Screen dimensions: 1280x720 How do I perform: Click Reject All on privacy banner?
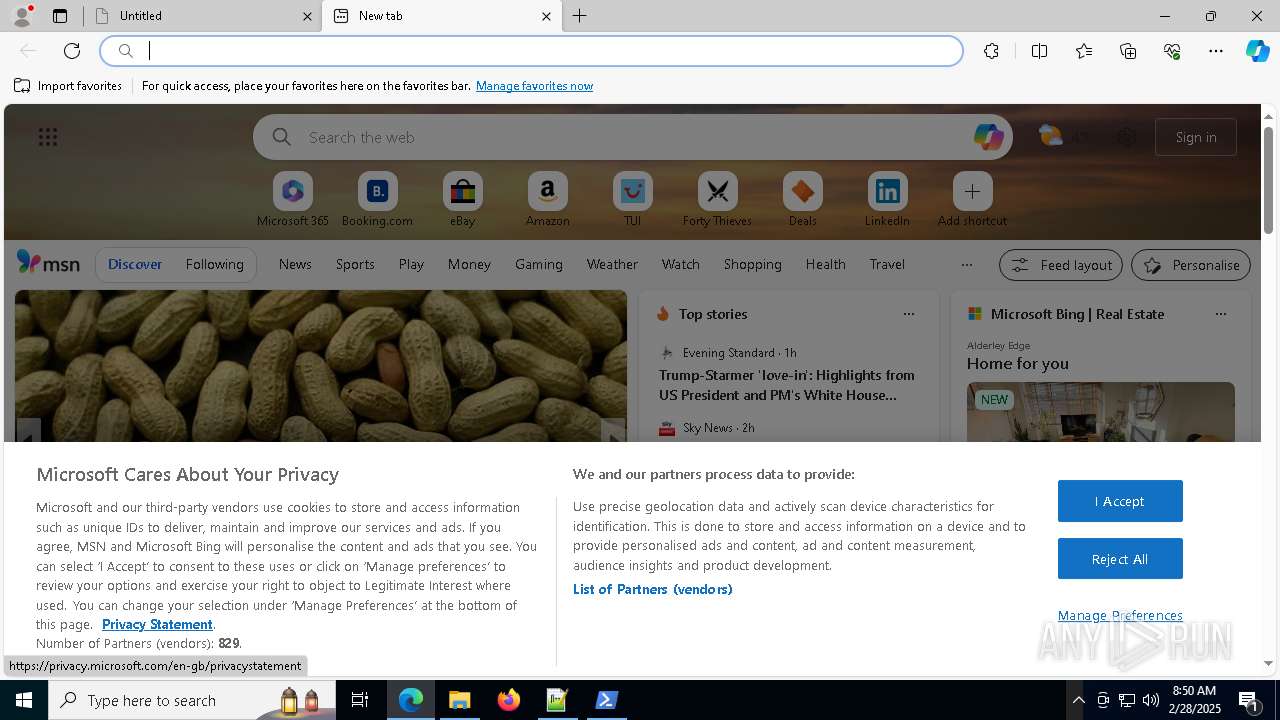point(1120,559)
